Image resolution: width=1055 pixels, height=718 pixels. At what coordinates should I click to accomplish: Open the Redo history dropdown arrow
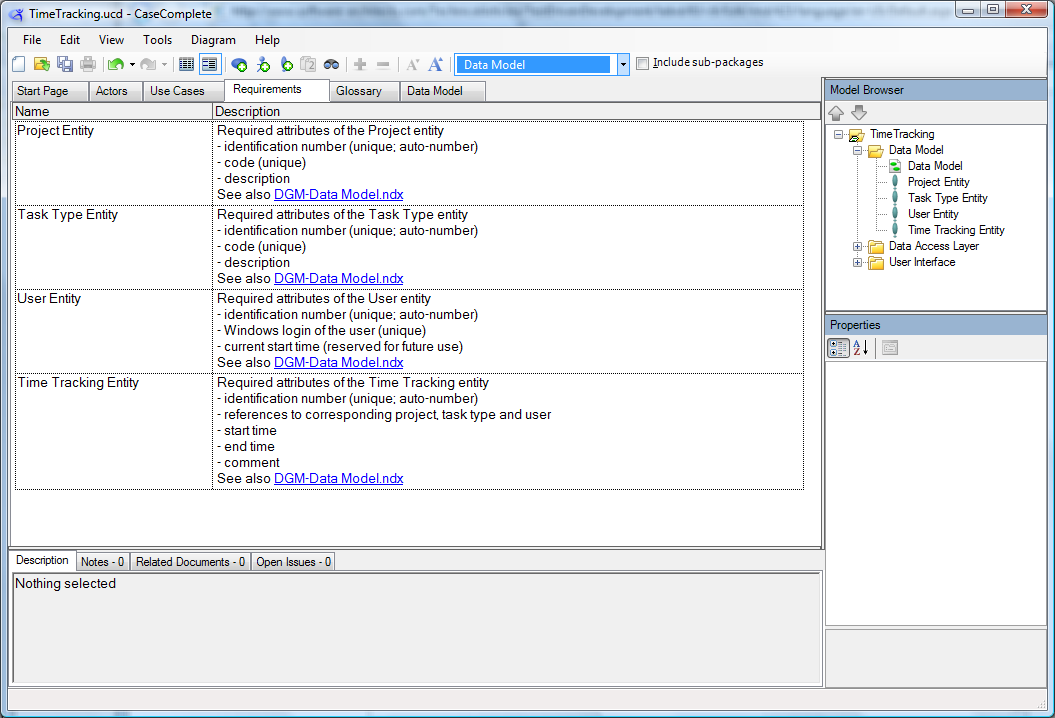click(x=164, y=65)
